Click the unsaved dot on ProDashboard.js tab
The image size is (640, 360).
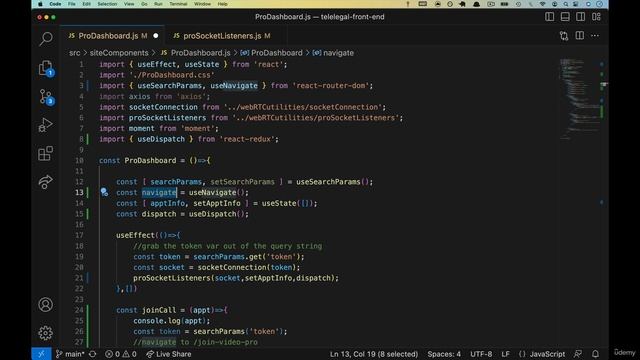click(x=156, y=36)
